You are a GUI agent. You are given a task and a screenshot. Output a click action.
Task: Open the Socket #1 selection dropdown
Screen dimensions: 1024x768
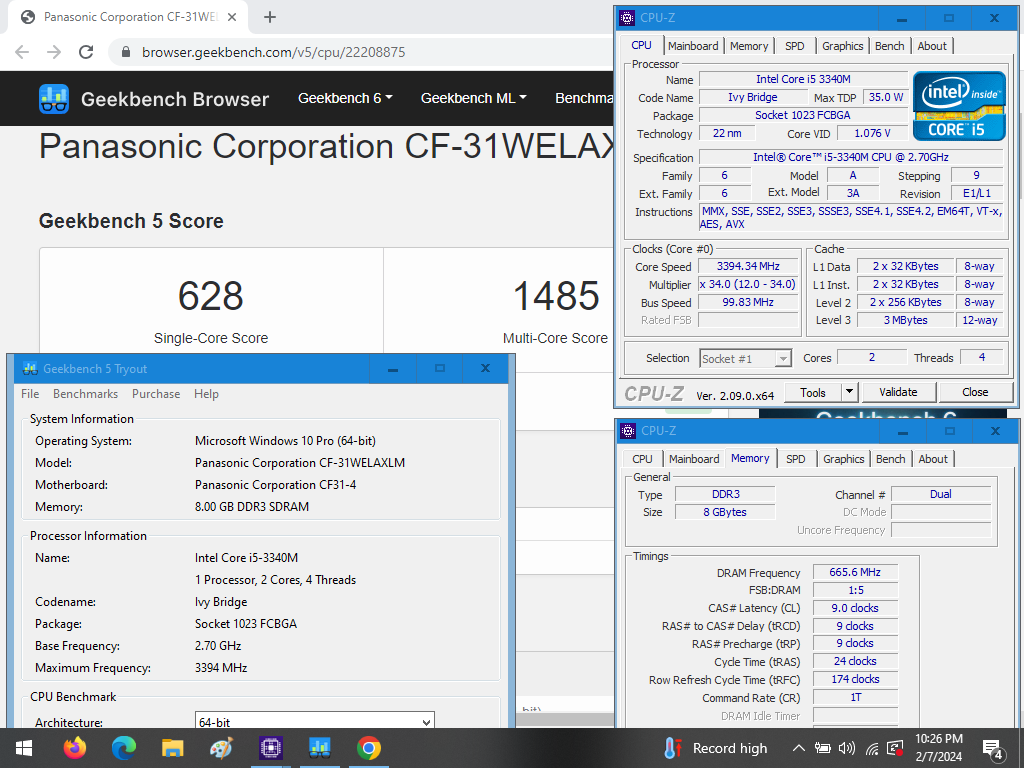coord(746,359)
